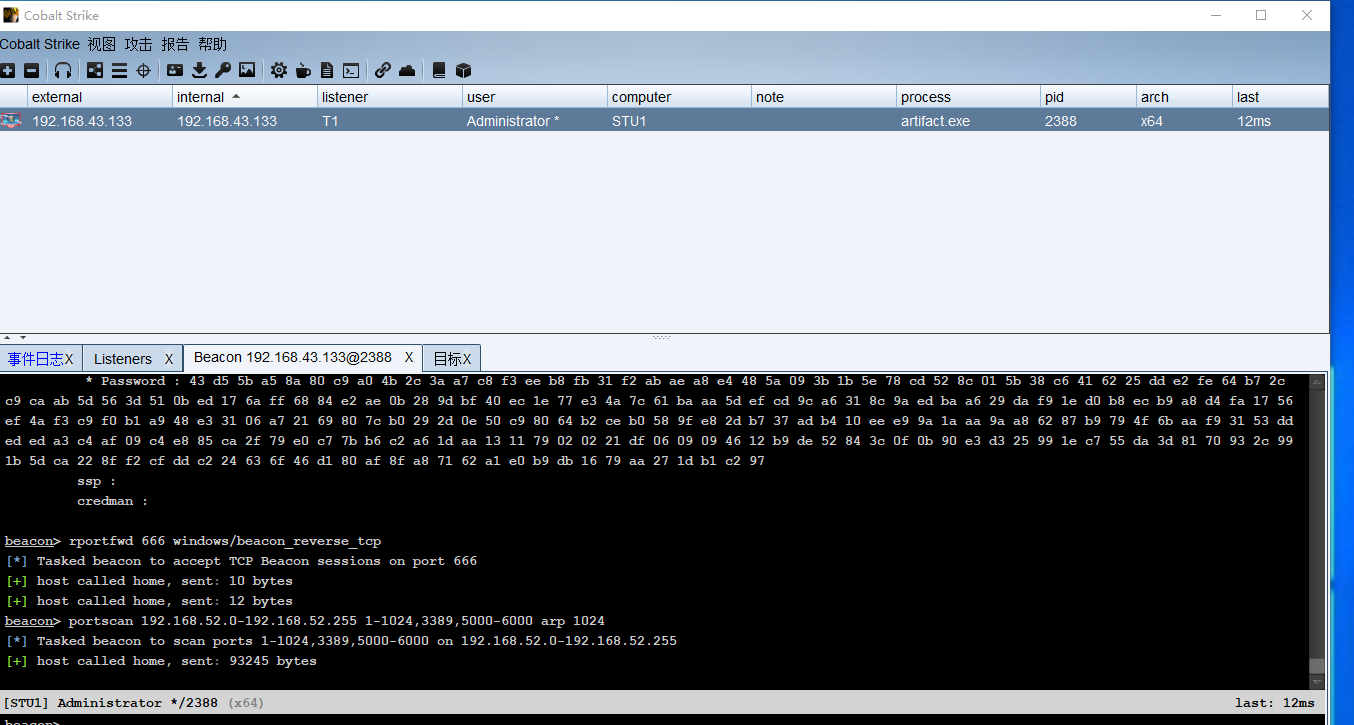
Task: Open downloaded files arrow icon
Action: (199, 70)
